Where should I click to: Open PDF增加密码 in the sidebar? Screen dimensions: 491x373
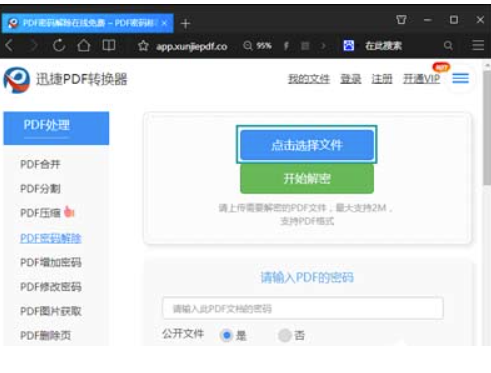click(x=51, y=262)
